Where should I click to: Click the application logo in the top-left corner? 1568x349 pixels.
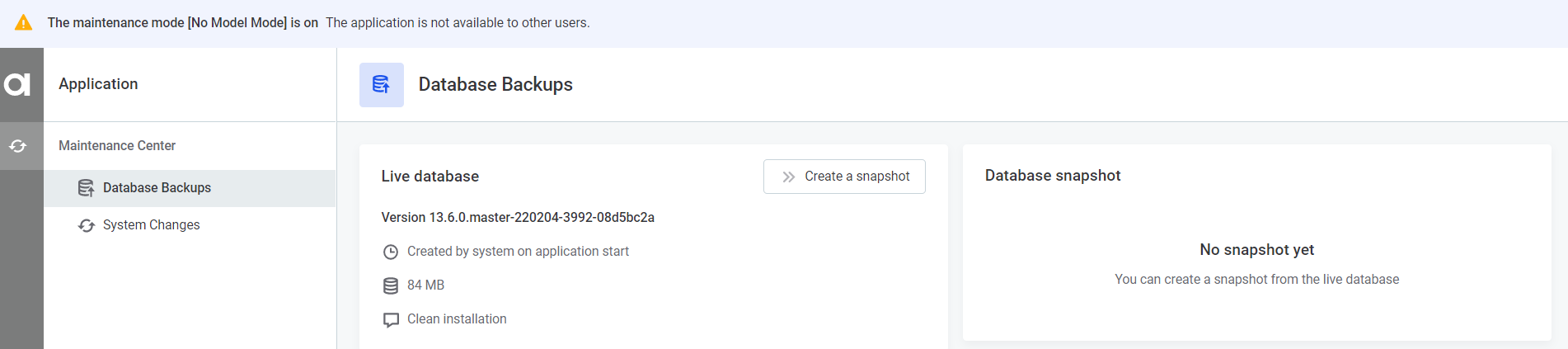[18, 84]
